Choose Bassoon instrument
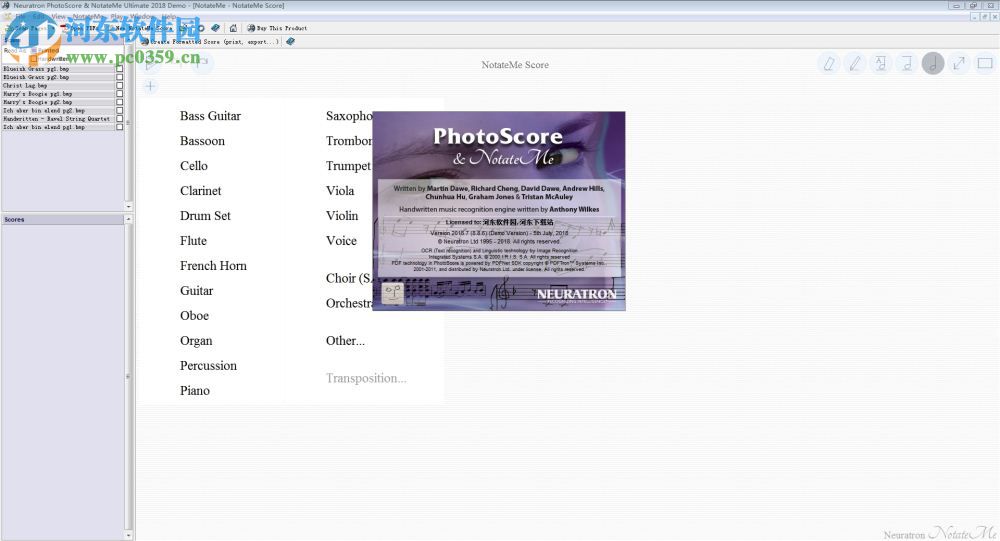 tap(202, 141)
